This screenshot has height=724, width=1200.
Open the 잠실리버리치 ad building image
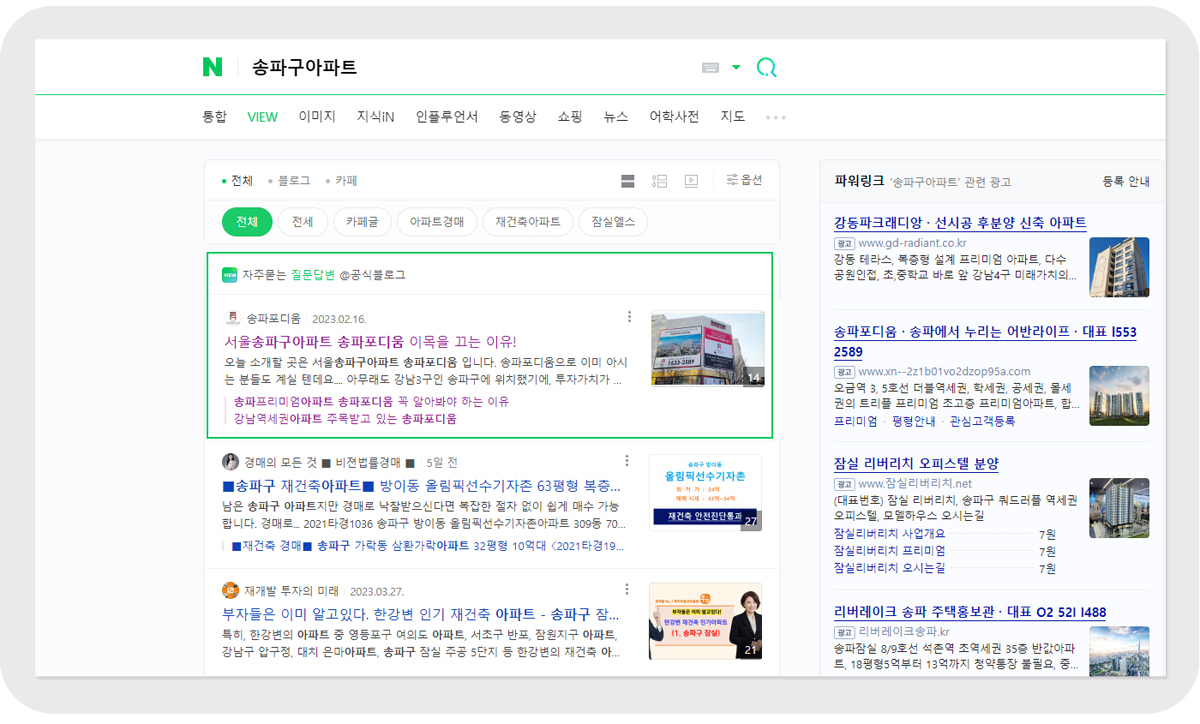[x=1119, y=508]
